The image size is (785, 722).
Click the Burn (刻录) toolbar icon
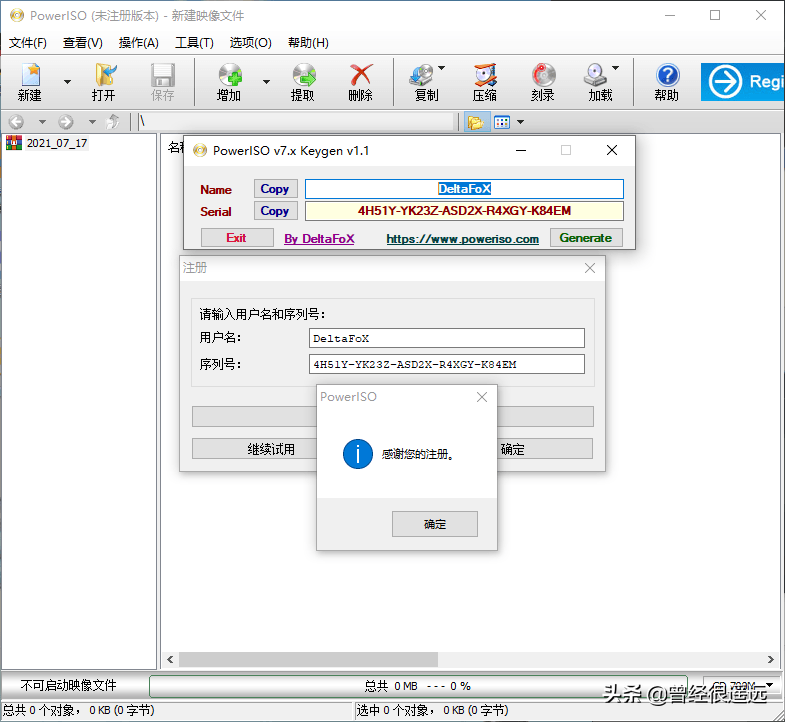[x=543, y=82]
